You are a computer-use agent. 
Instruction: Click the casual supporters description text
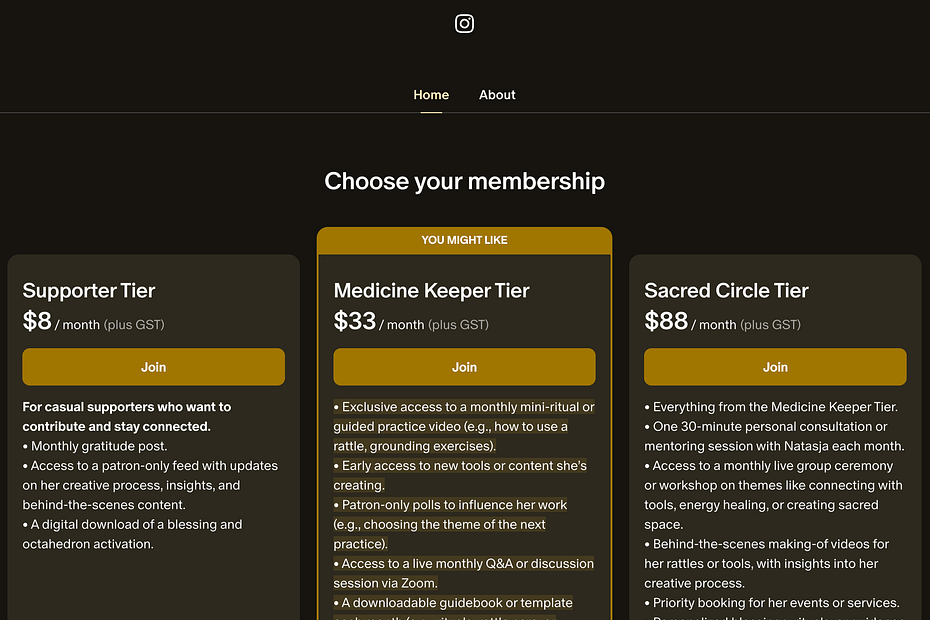pyautogui.click(x=127, y=416)
